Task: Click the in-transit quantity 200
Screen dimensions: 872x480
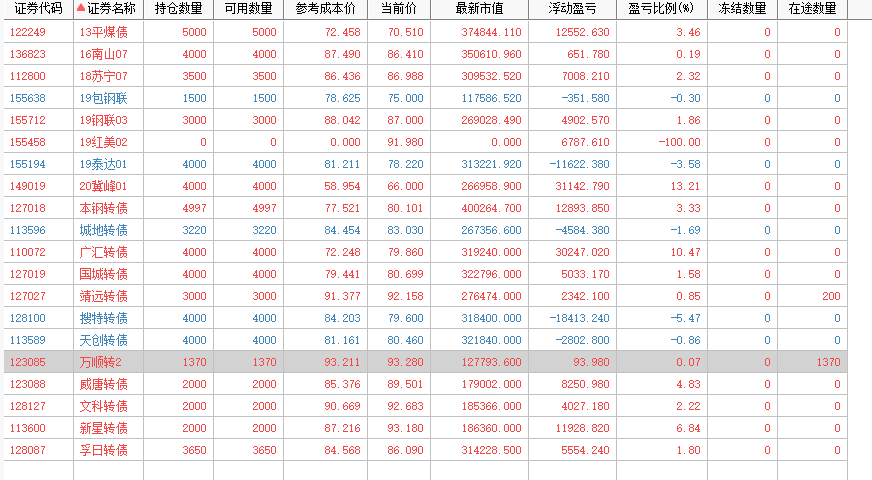Action: [x=831, y=296]
